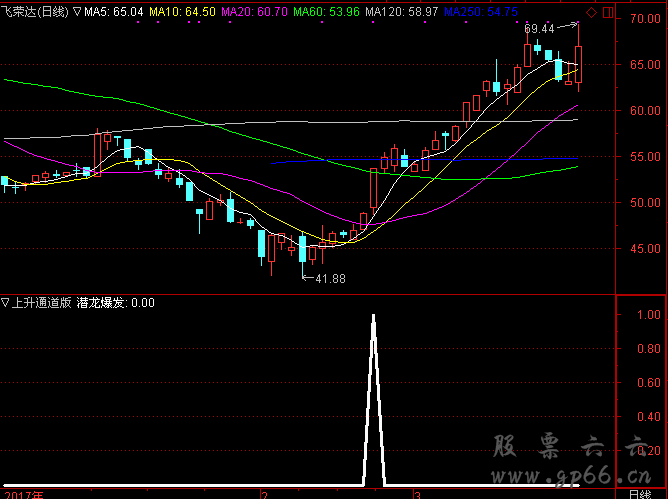Click the 60.00 price axis label
This screenshot has height=499, width=668.
[645, 111]
